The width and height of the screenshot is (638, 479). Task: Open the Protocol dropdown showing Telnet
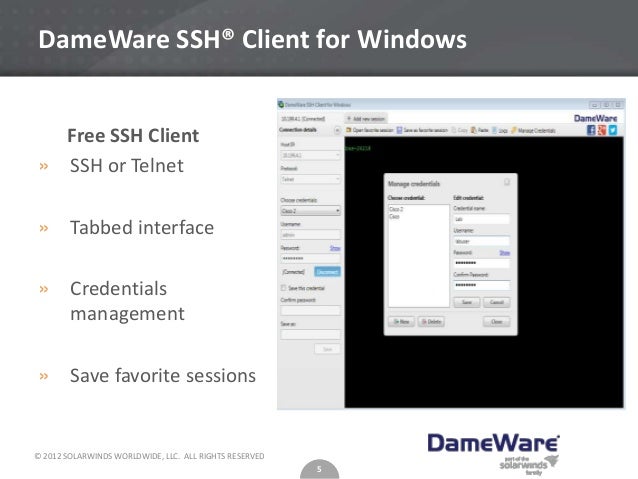coord(310,179)
